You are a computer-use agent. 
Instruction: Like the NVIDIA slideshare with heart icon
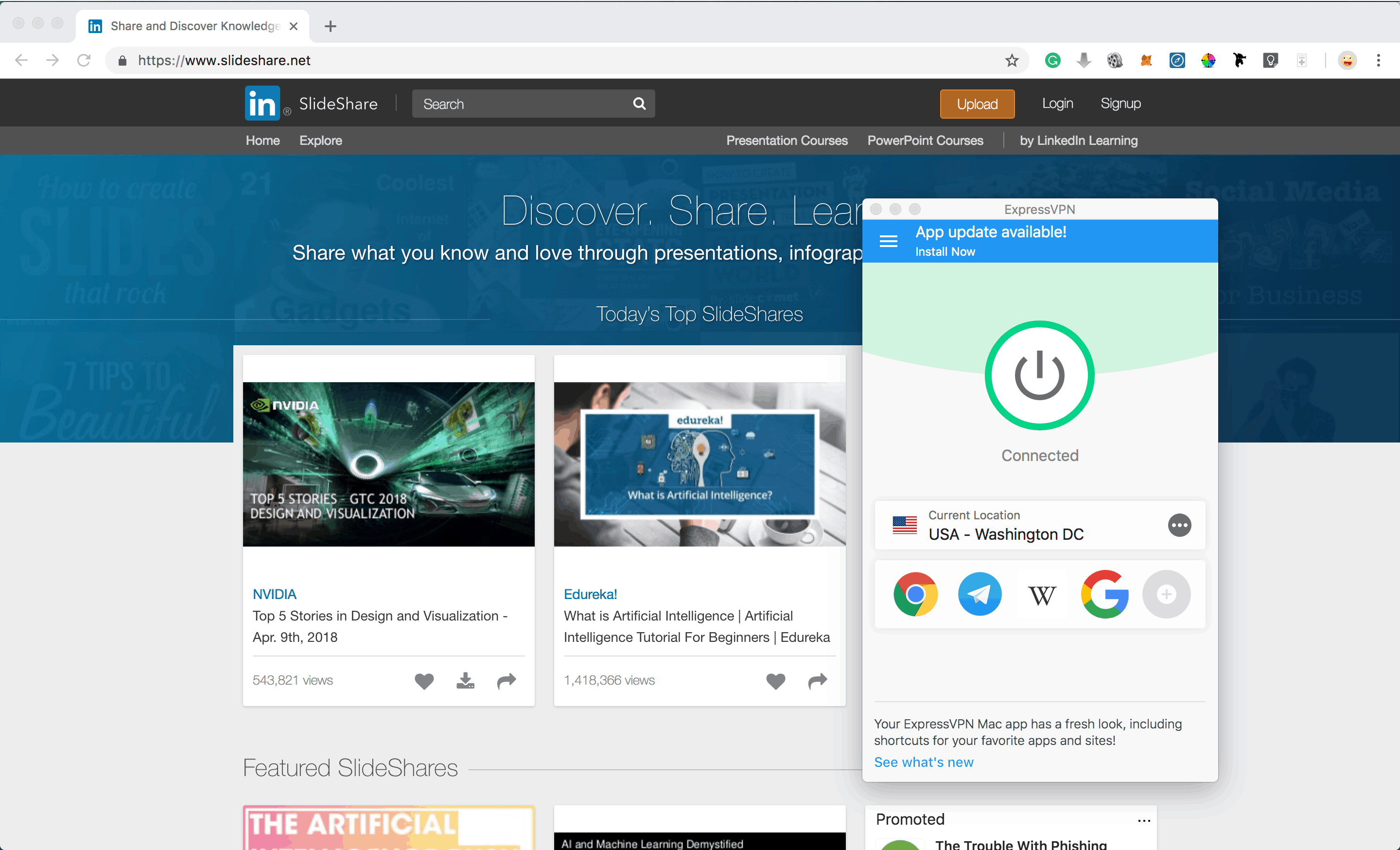424,680
